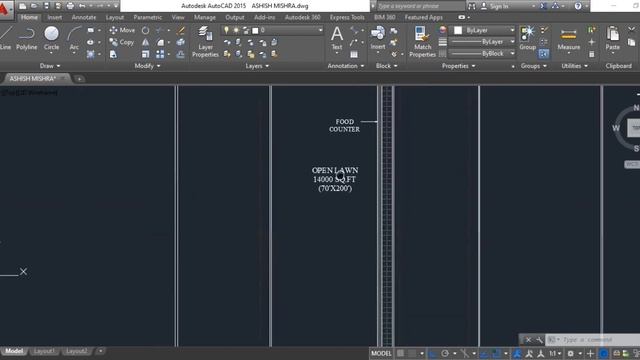
Task: Close the command line with its X button
Action: click(x=528, y=340)
